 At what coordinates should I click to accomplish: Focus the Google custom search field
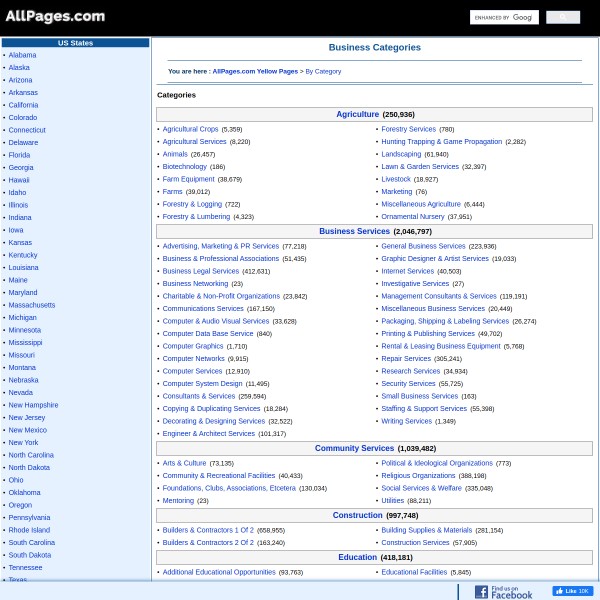504,17
